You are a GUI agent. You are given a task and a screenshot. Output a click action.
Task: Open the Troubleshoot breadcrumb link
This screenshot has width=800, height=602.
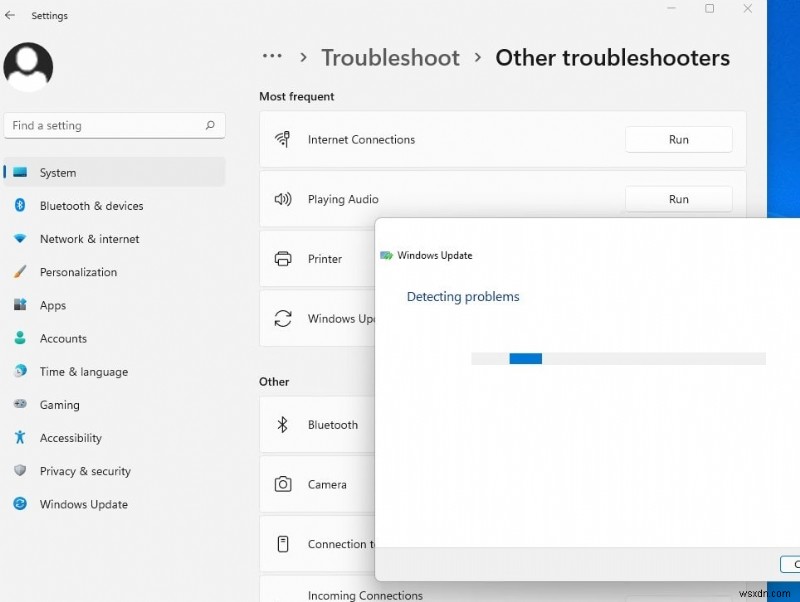pos(390,57)
